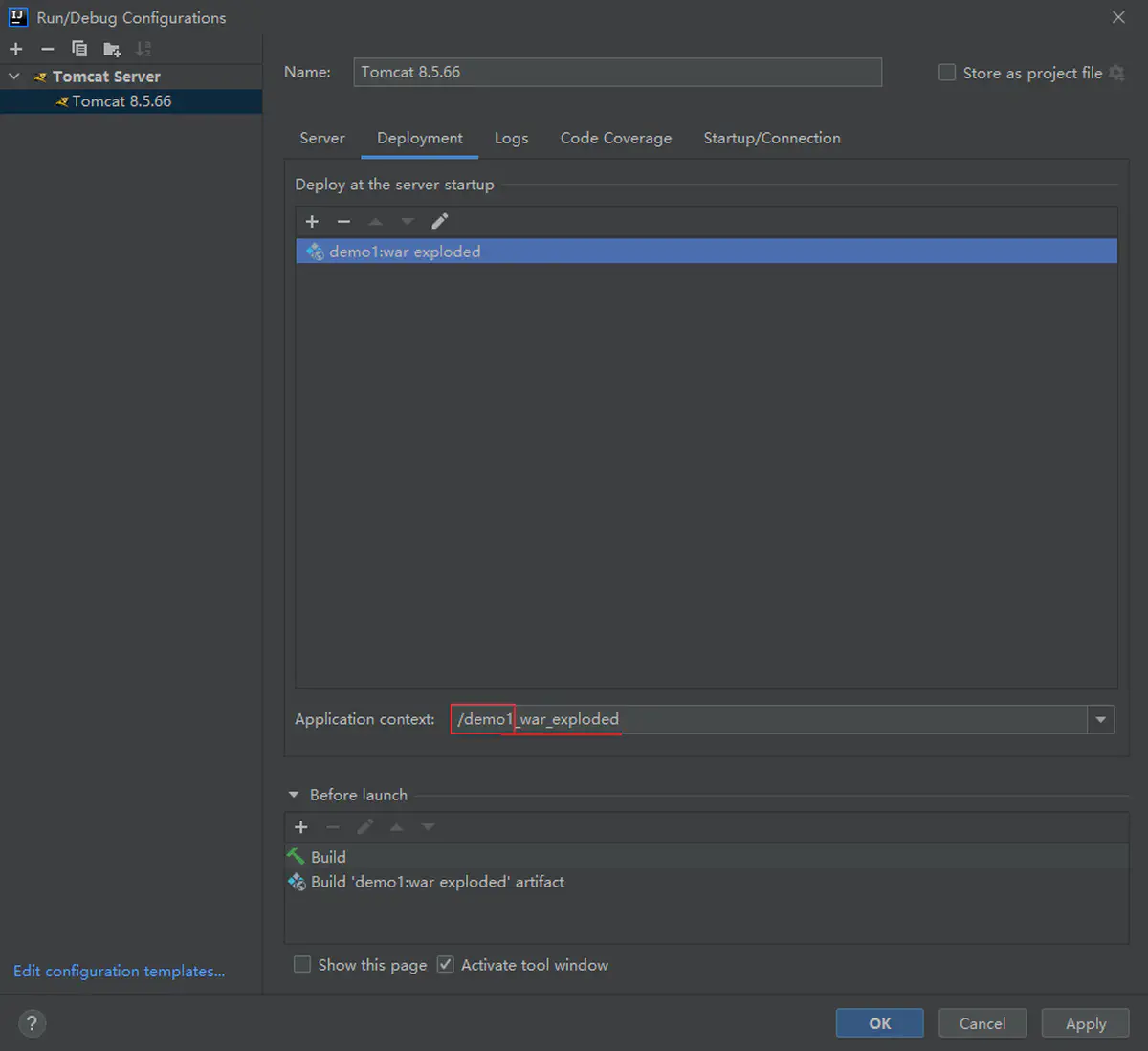
Task: Click the Apply button
Action: [1086, 1023]
